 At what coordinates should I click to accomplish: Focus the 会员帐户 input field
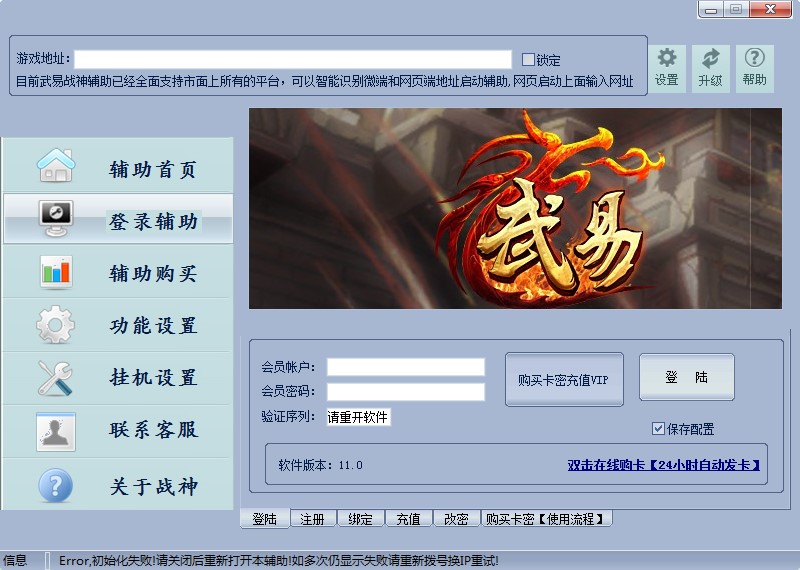pos(406,367)
